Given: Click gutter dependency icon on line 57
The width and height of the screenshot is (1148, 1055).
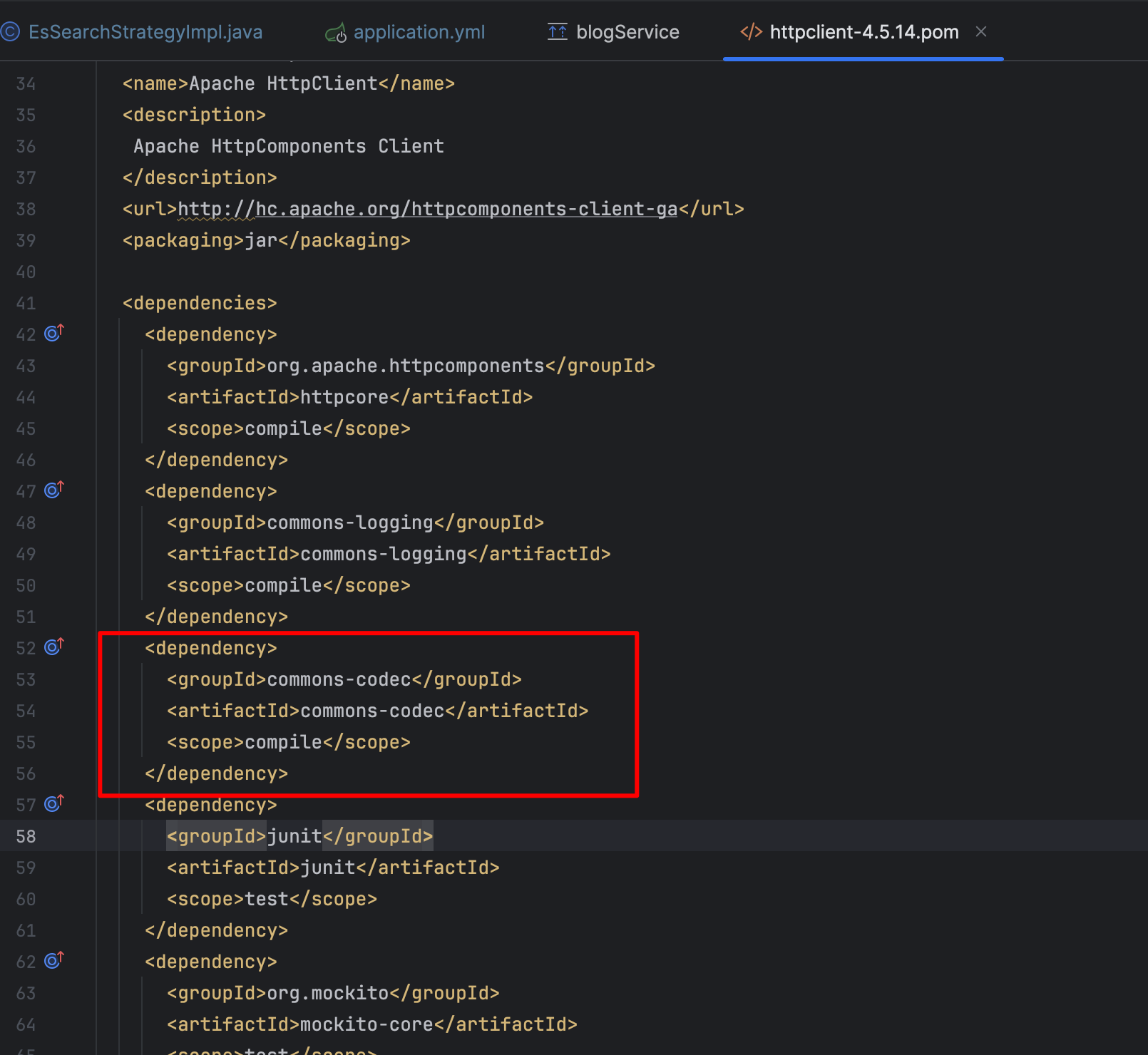Looking at the screenshot, I should [x=54, y=803].
